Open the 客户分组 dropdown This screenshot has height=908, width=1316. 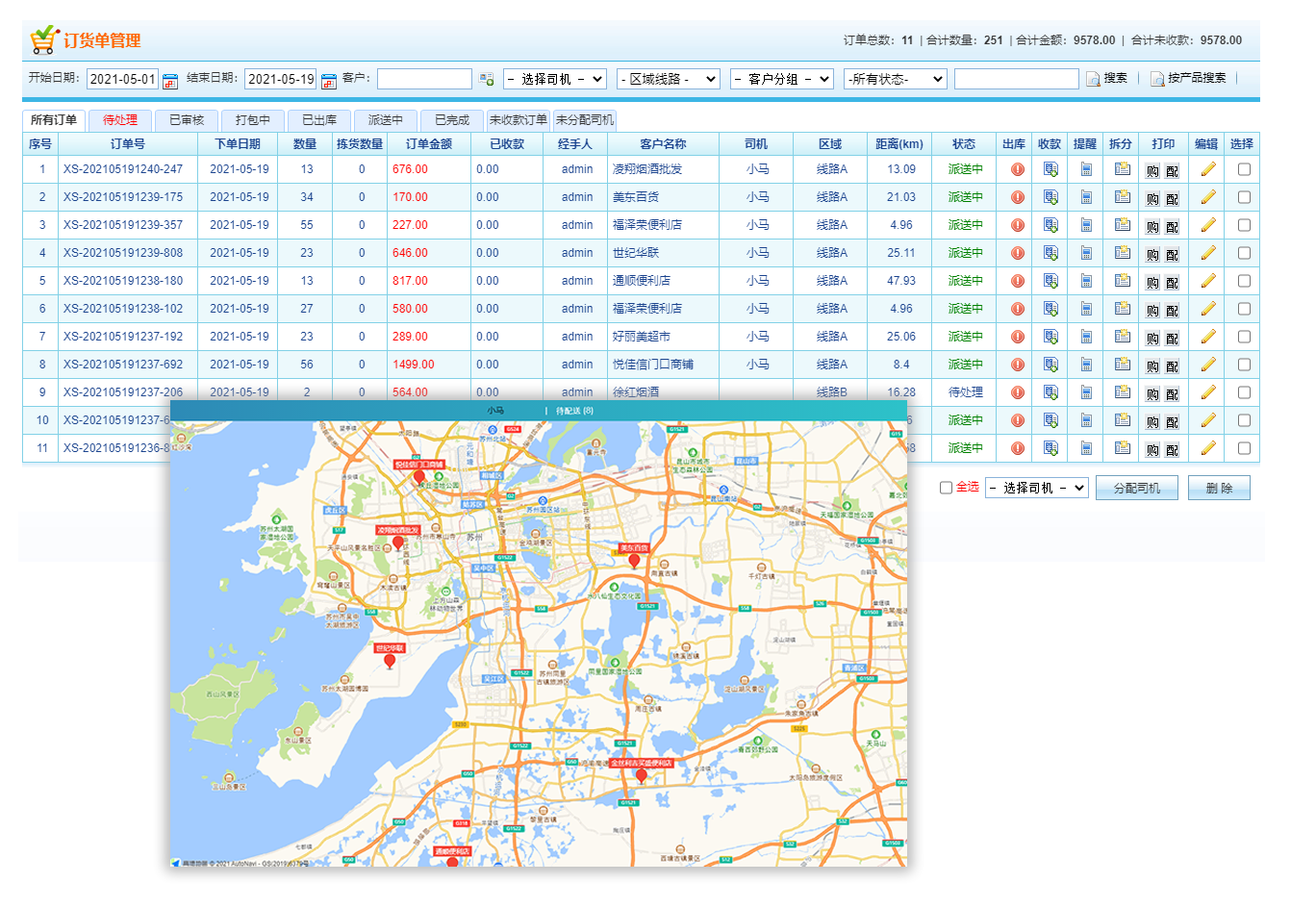tap(782, 79)
